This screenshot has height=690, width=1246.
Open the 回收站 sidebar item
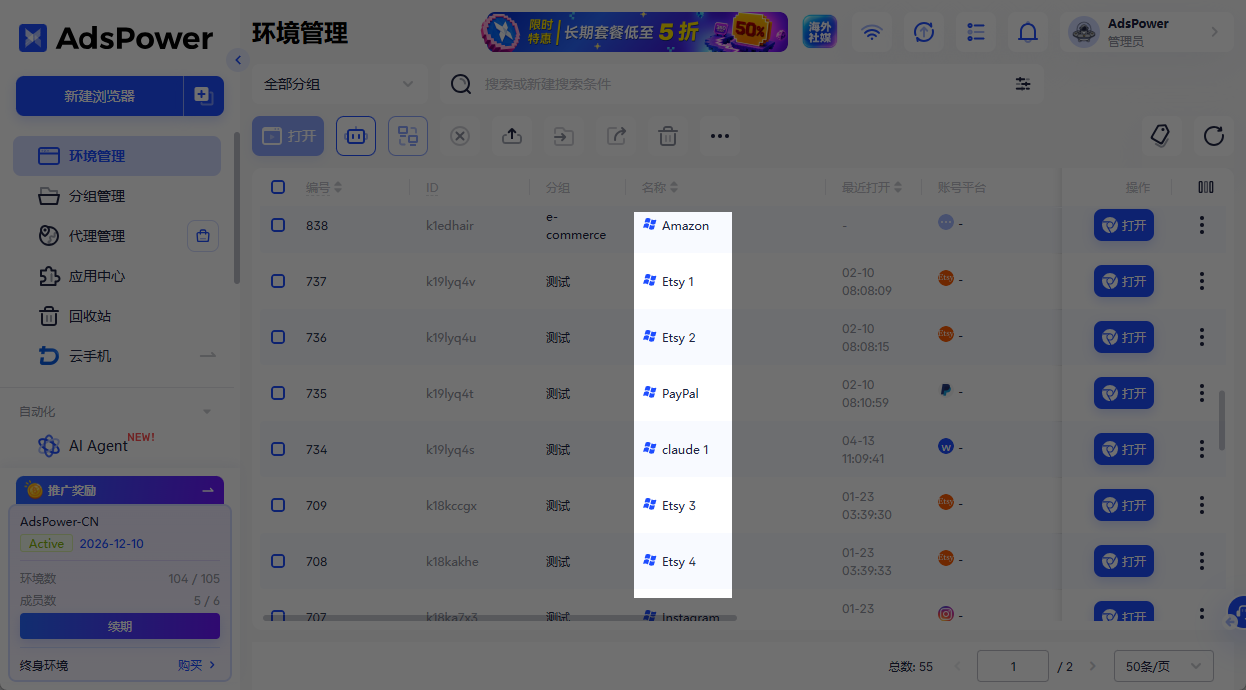click(x=117, y=316)
